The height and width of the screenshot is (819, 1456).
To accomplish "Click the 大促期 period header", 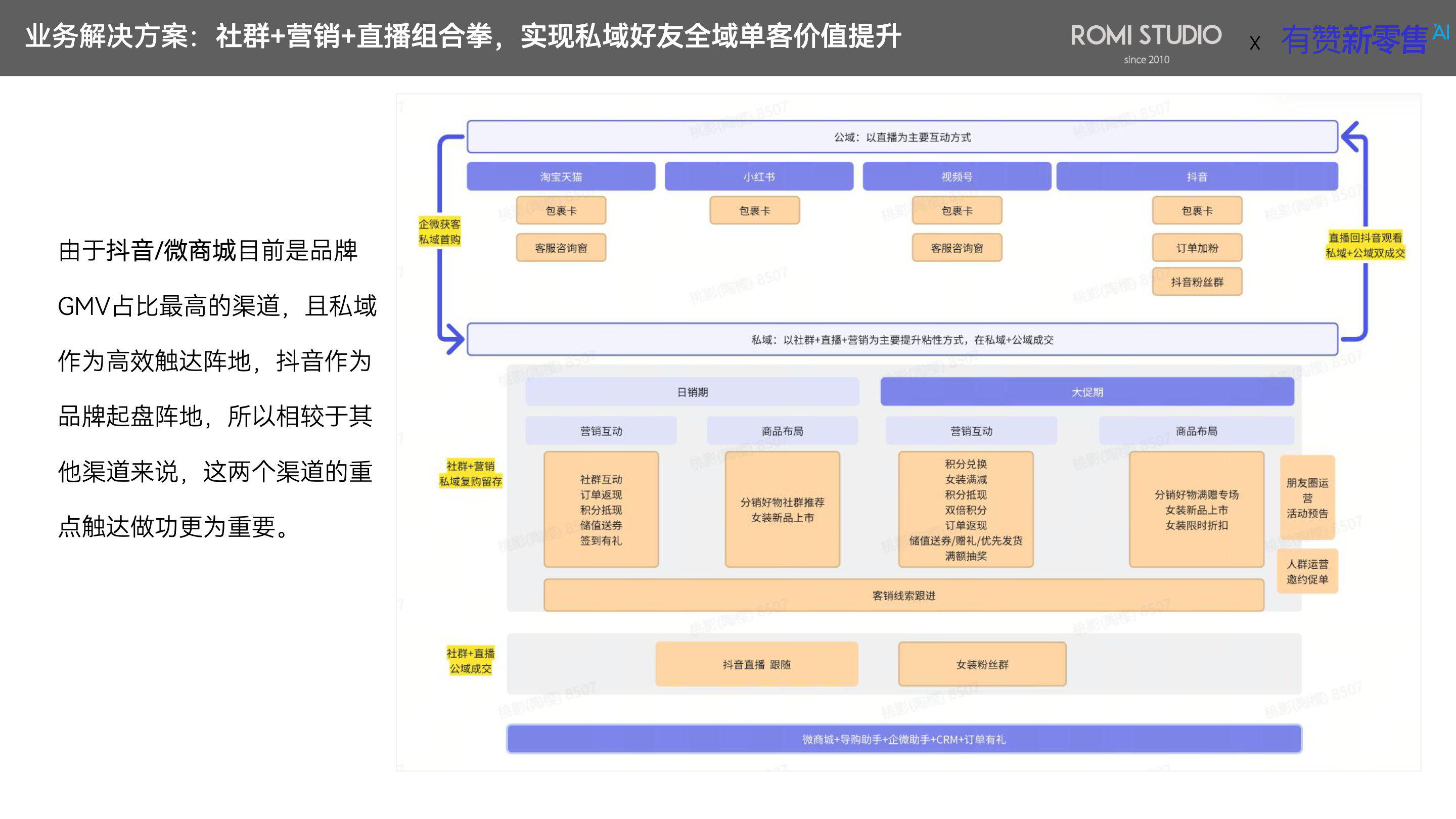I will click(x=1086, y=392).
